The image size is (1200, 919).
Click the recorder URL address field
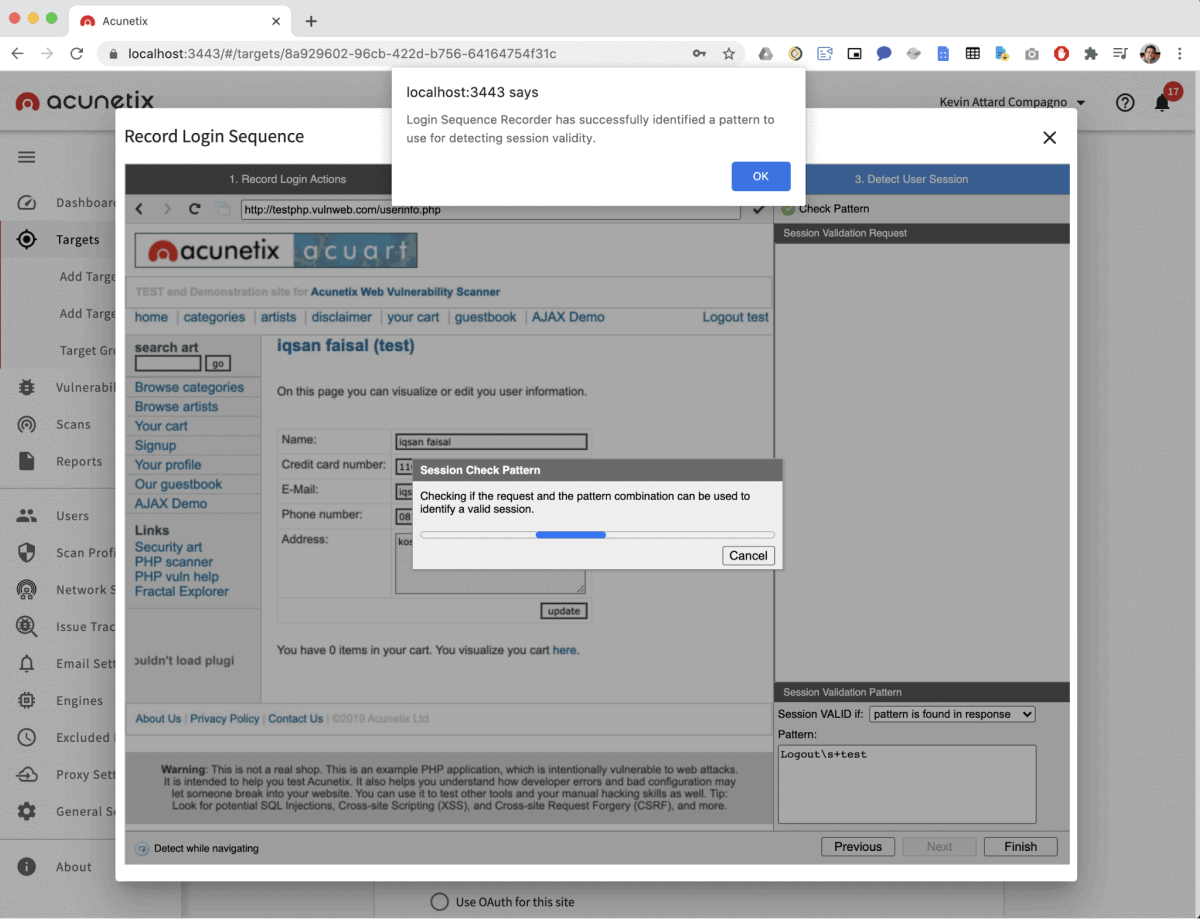pos(490,210)
